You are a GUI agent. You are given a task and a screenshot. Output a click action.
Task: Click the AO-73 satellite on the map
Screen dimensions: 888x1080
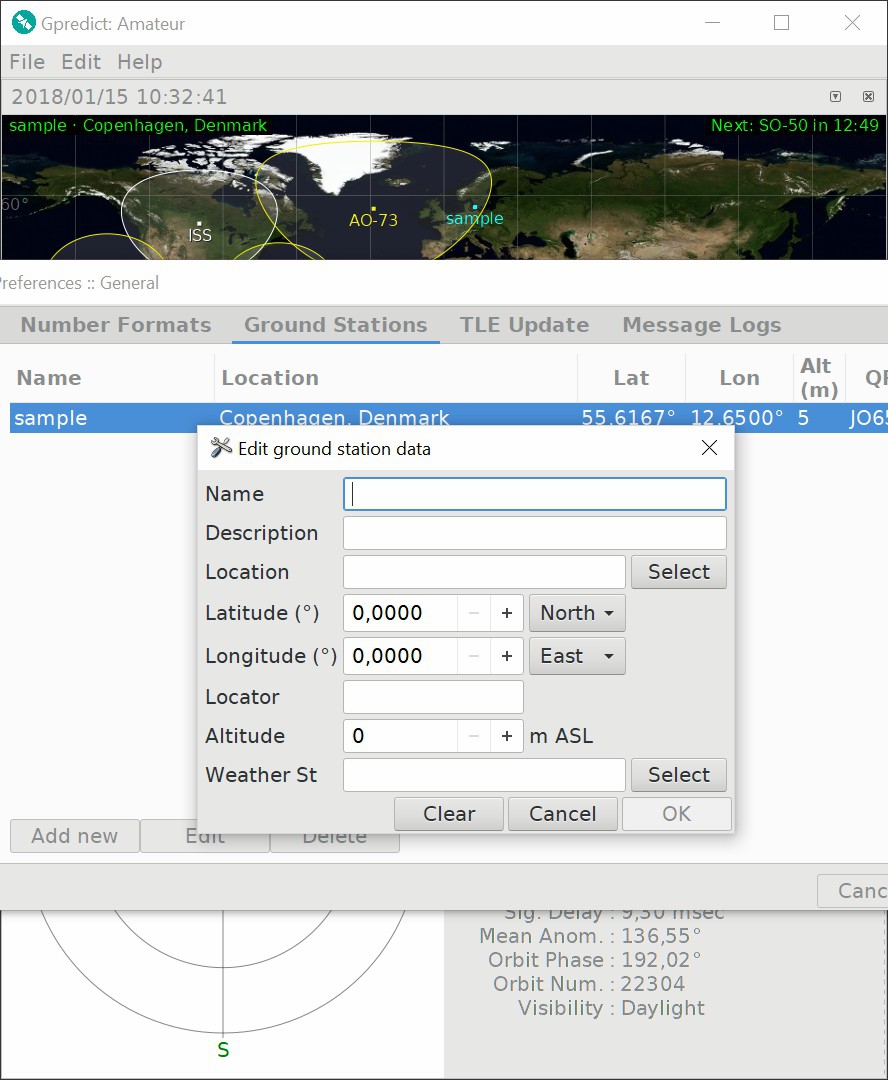point(373,217)
